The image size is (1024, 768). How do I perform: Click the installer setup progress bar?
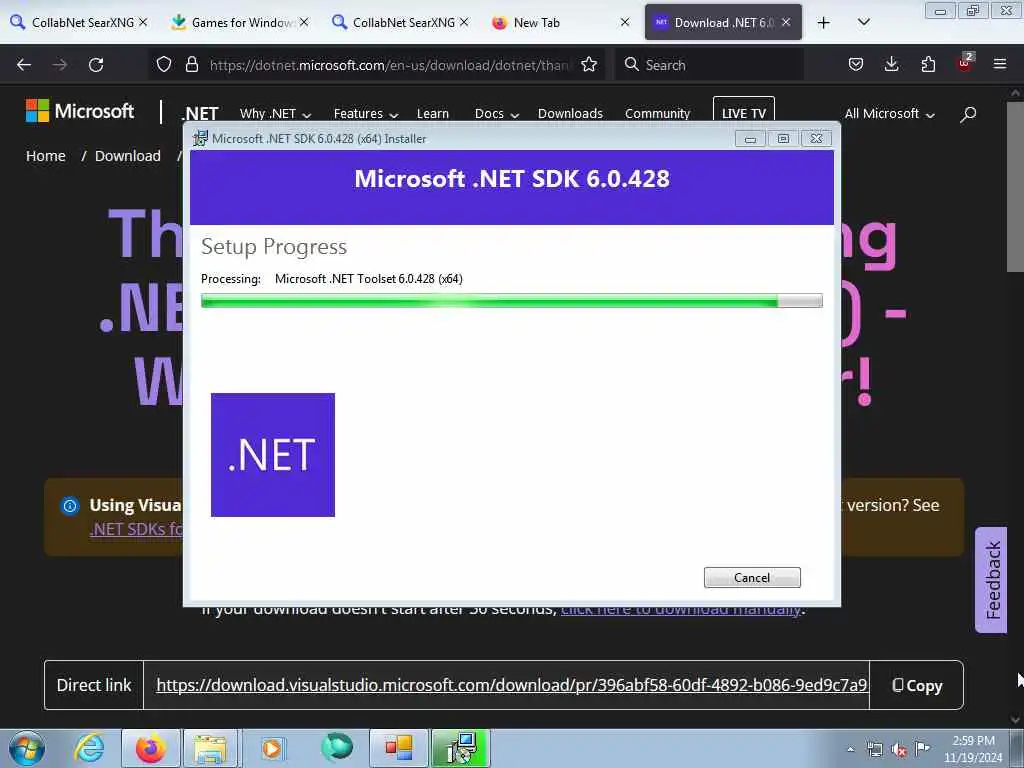pos(511,300)
